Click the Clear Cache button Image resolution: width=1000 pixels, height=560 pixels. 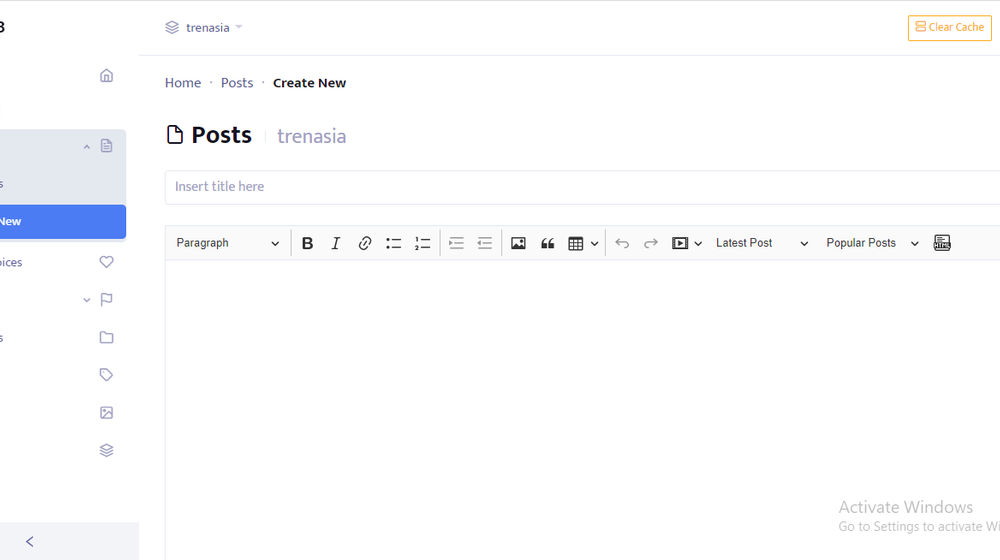pos(950,27)
